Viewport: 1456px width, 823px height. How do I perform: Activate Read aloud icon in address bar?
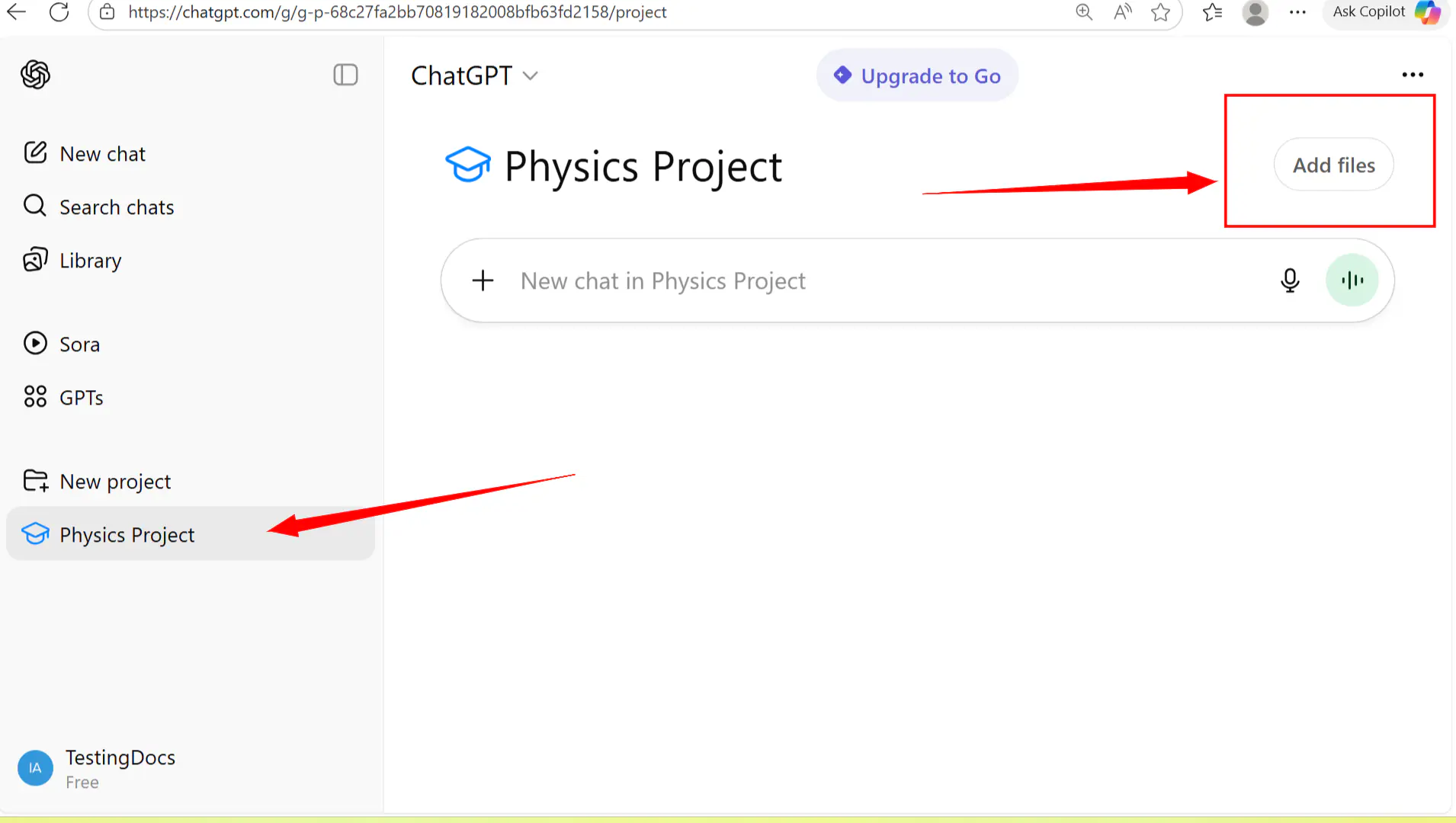pos(1122,11)
